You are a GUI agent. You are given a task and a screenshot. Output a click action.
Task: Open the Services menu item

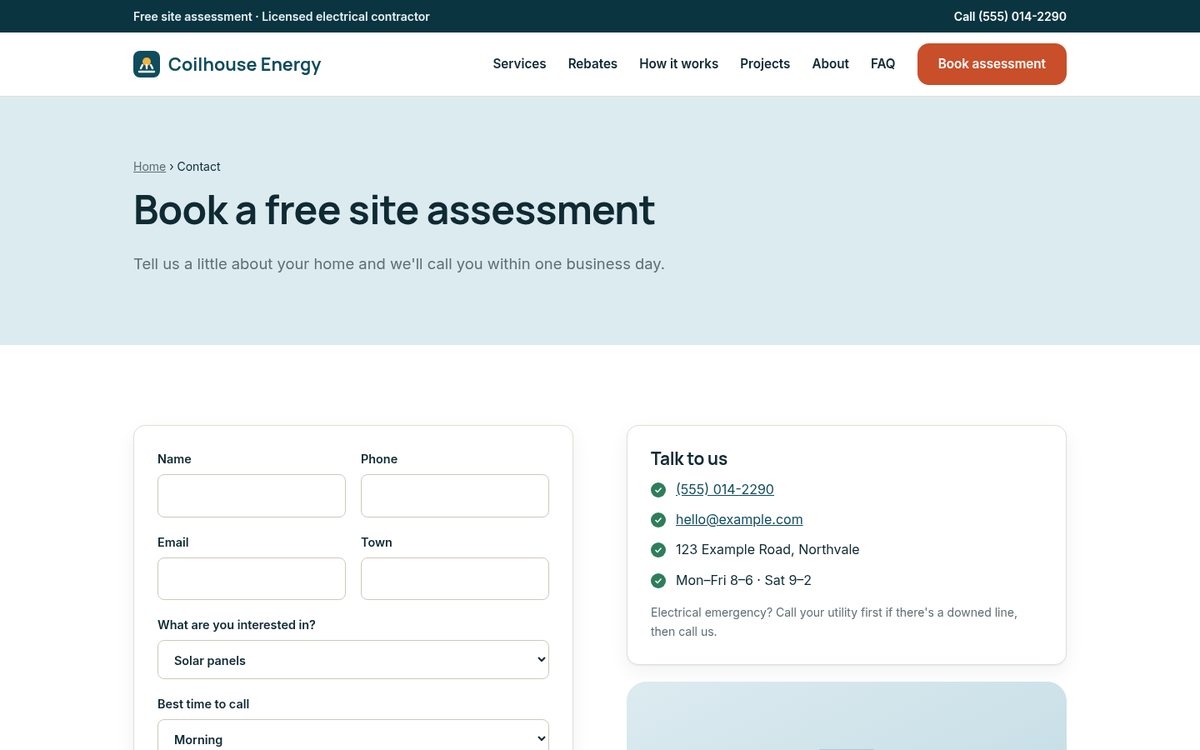coord(519,64)
